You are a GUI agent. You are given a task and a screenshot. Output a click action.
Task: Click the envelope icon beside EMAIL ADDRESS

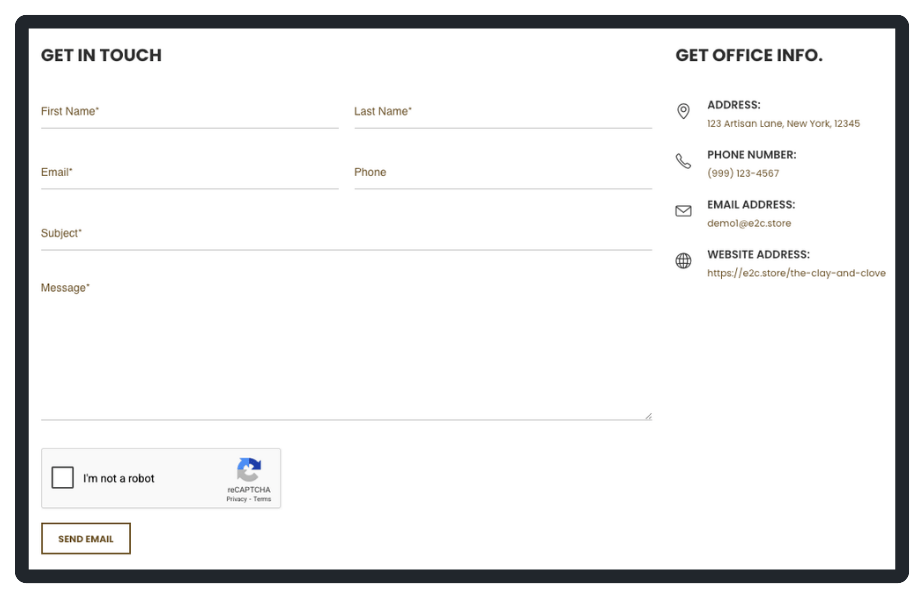(683, 211)
